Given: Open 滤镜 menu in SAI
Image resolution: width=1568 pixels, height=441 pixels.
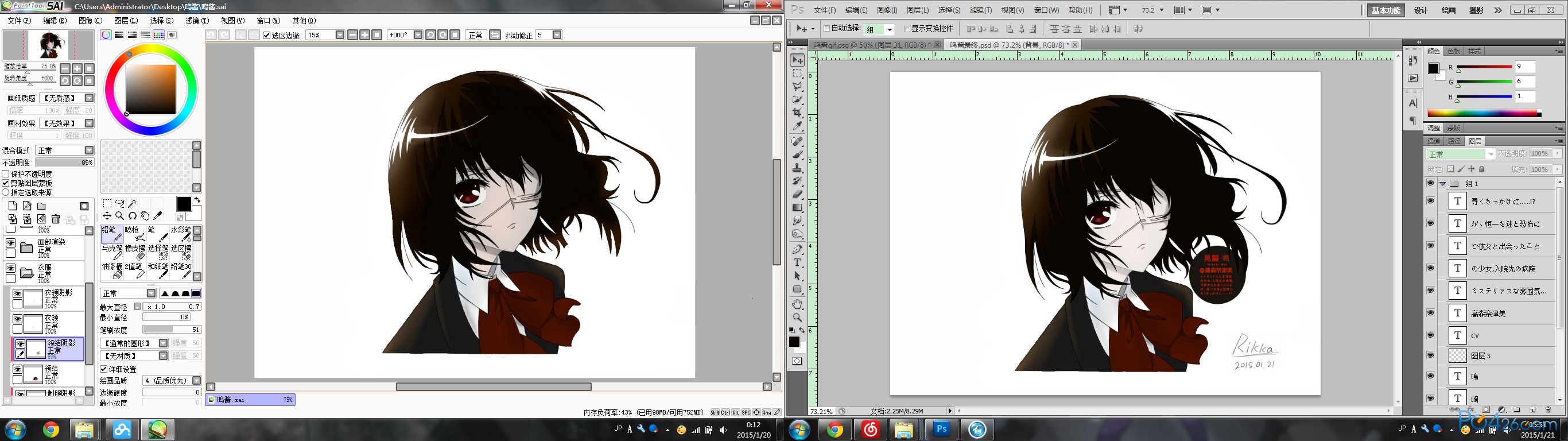Looking at the screenshot, I should click(197, 21).
